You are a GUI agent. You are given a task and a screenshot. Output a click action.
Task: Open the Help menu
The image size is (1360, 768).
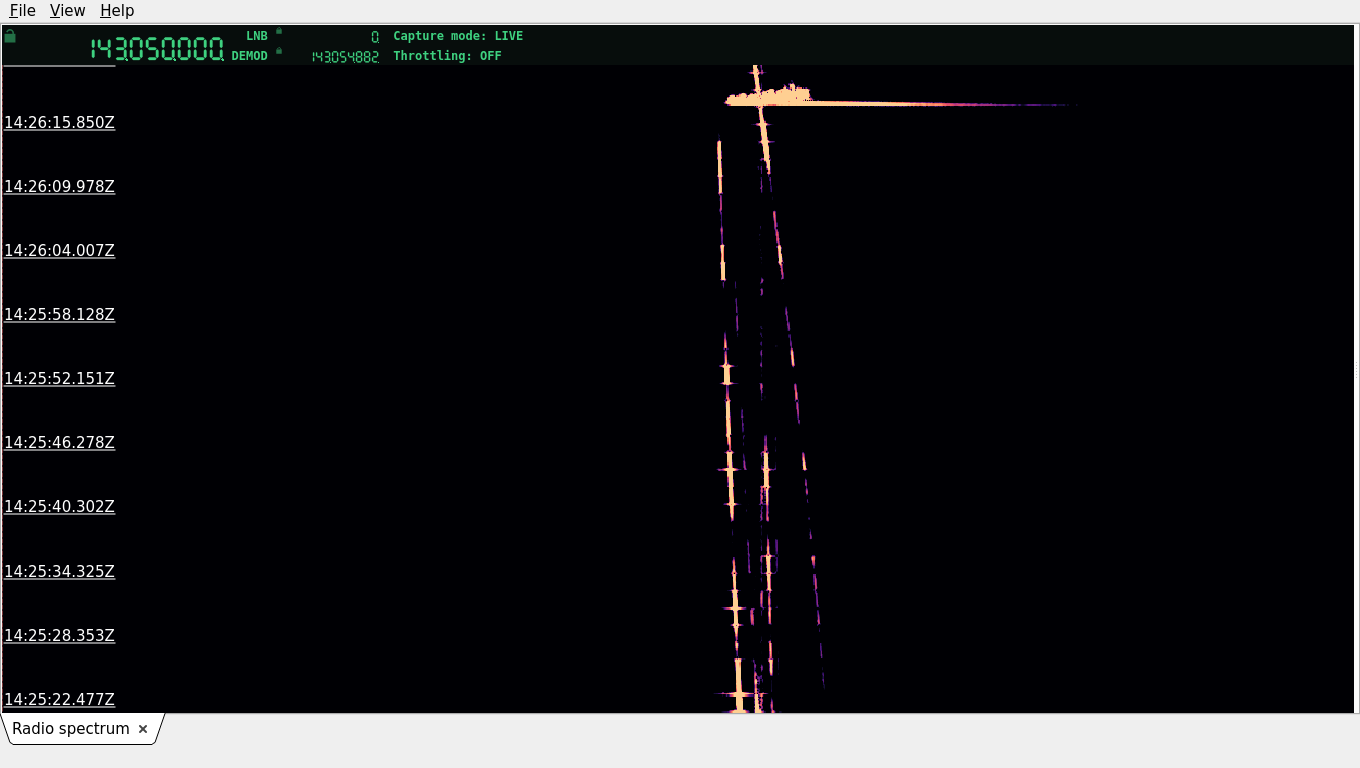117,11
